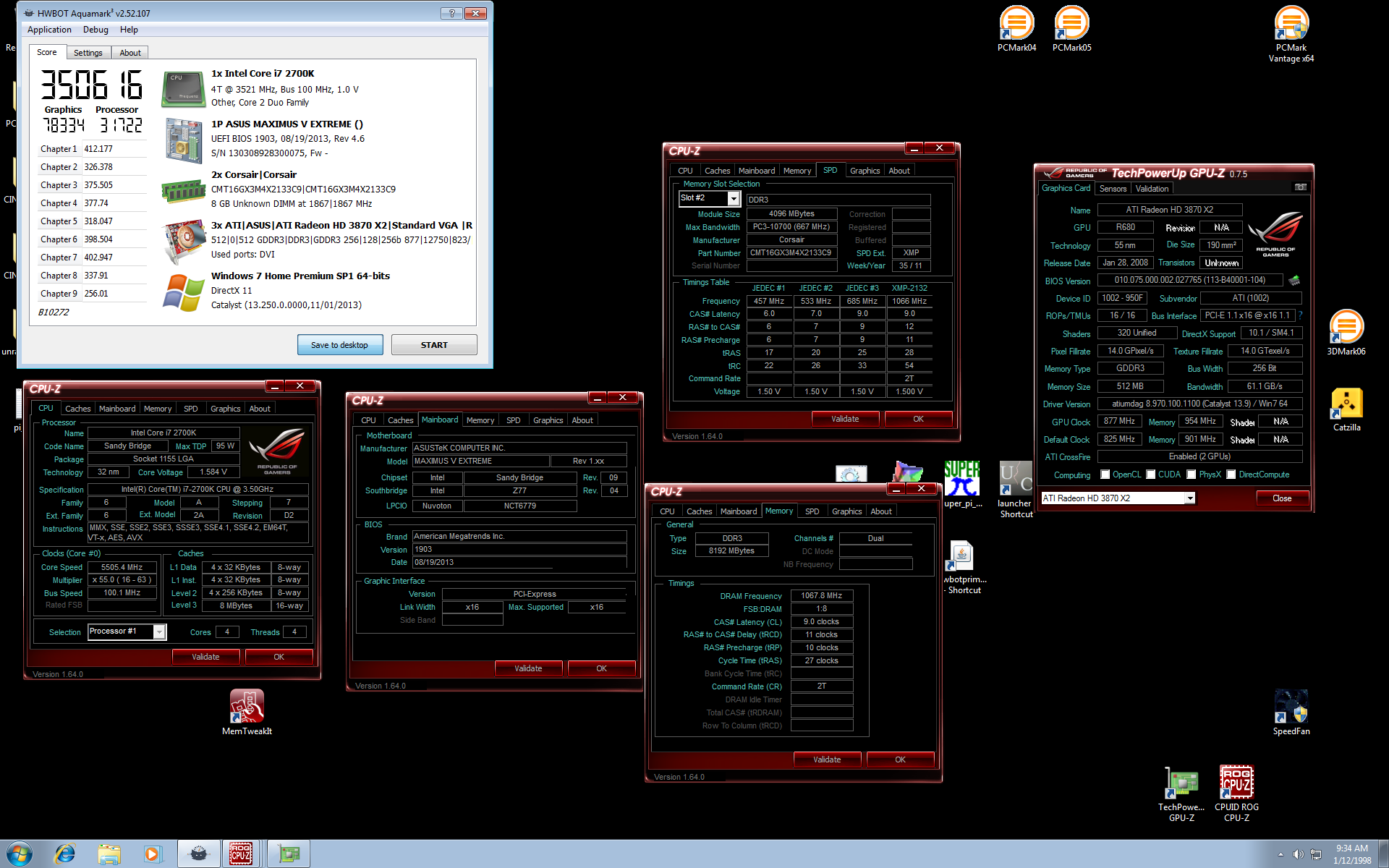Click OK in the CPU-Z processor window
Viewport: 1389px width, 868px height.
click(x=279, y=657)
